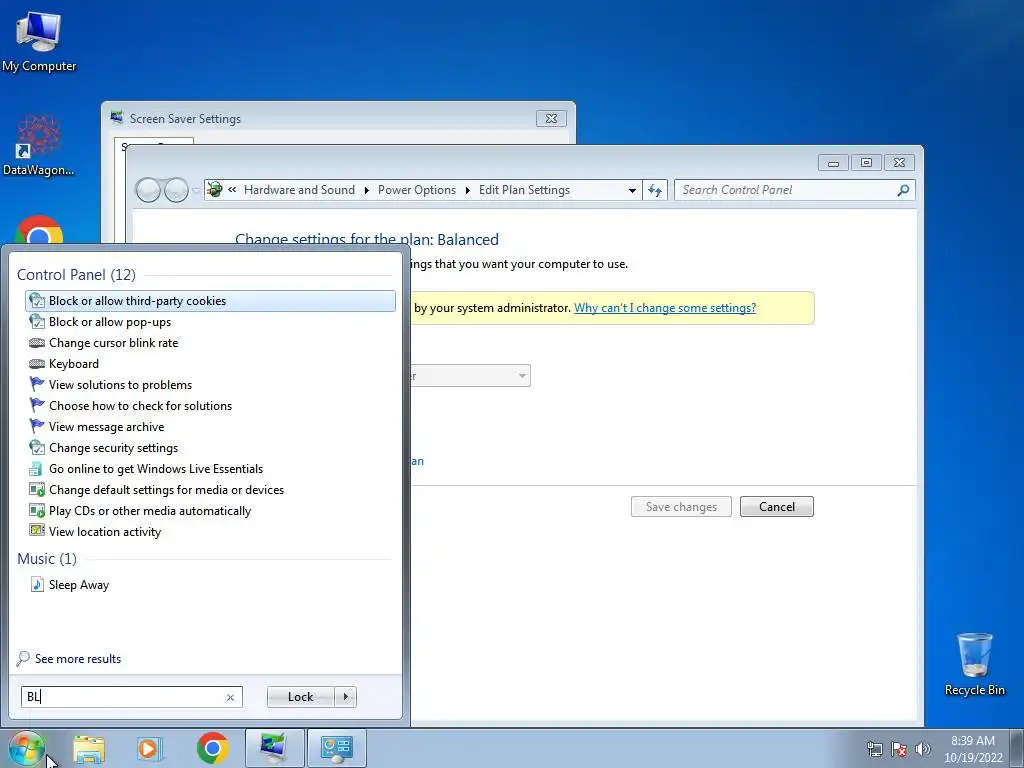Open View message archive result
The height and width of the screenshot is (768, 1024).
[210, 426]
